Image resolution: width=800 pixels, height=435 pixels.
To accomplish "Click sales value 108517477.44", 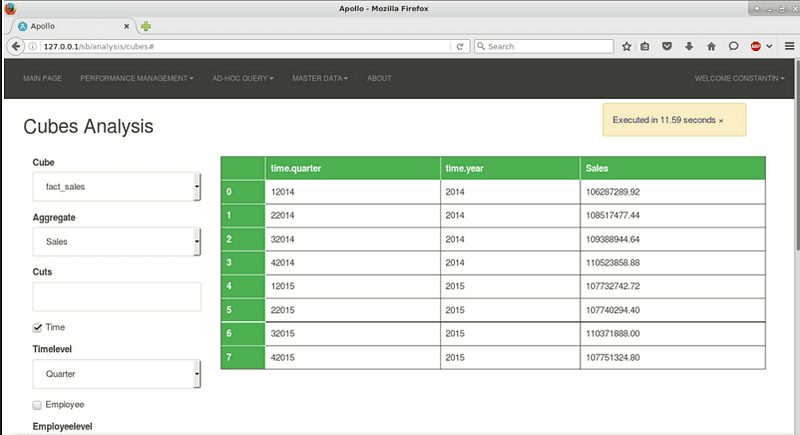I will pos(612,216).
